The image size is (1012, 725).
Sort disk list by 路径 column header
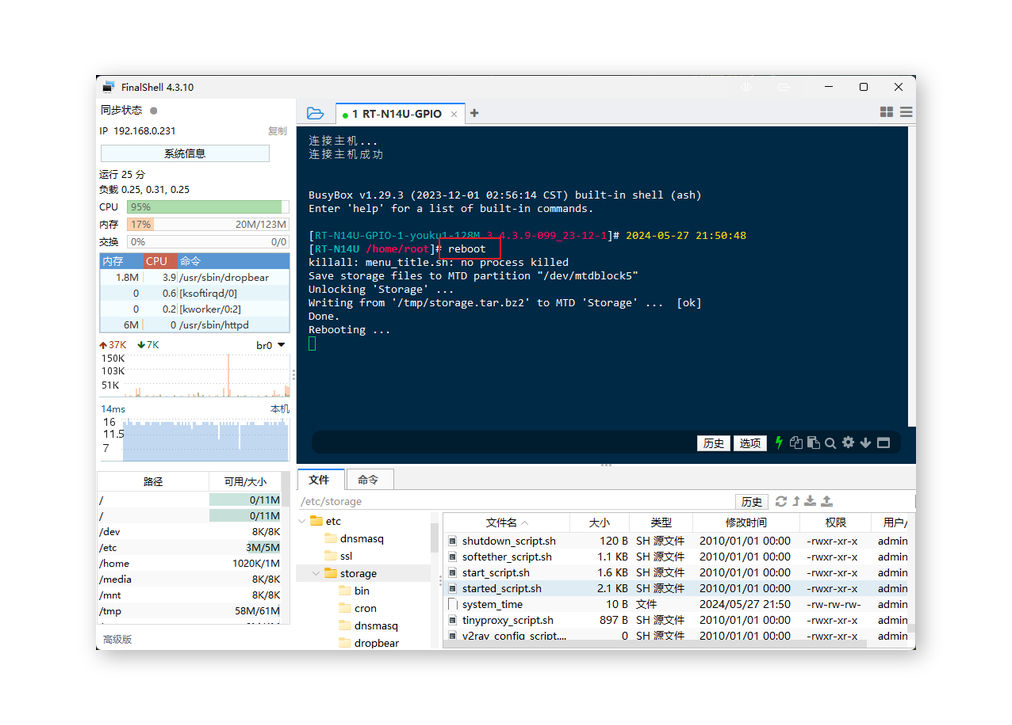tap(153, 482)
